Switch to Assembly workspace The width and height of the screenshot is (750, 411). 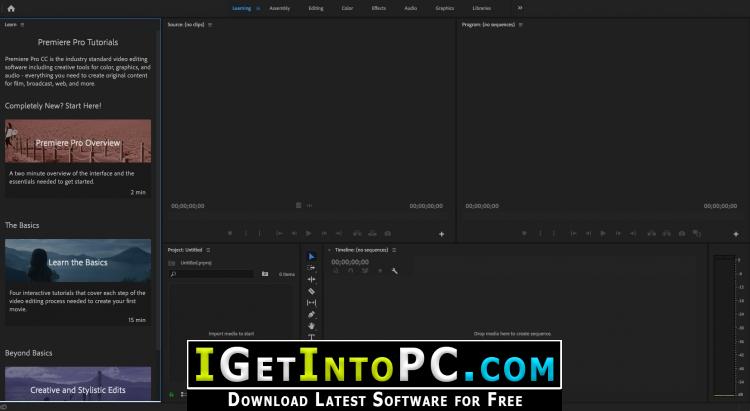click(279, 8)
